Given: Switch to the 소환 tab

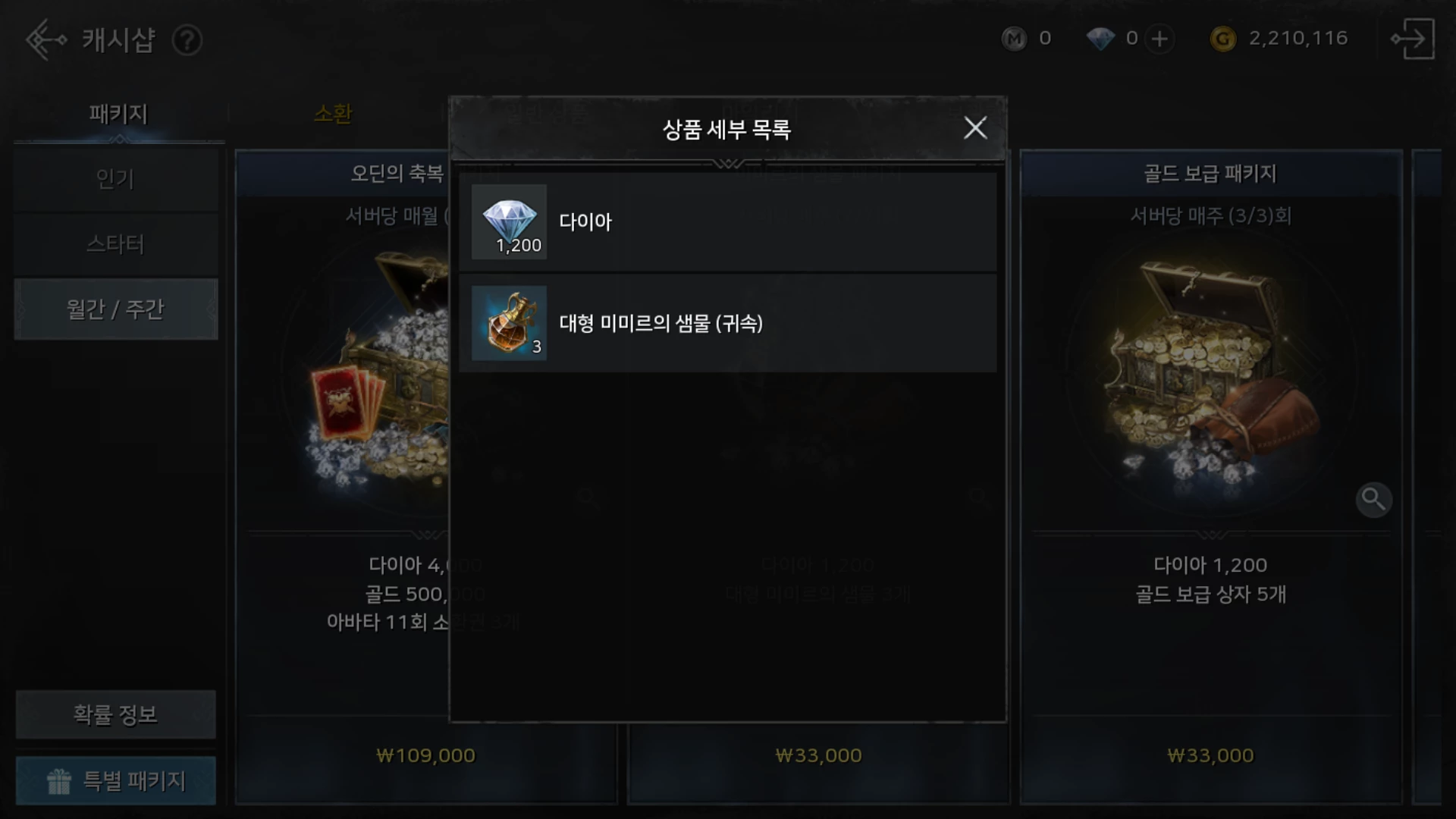Looking at the screenshot, I should click(333, 114).
